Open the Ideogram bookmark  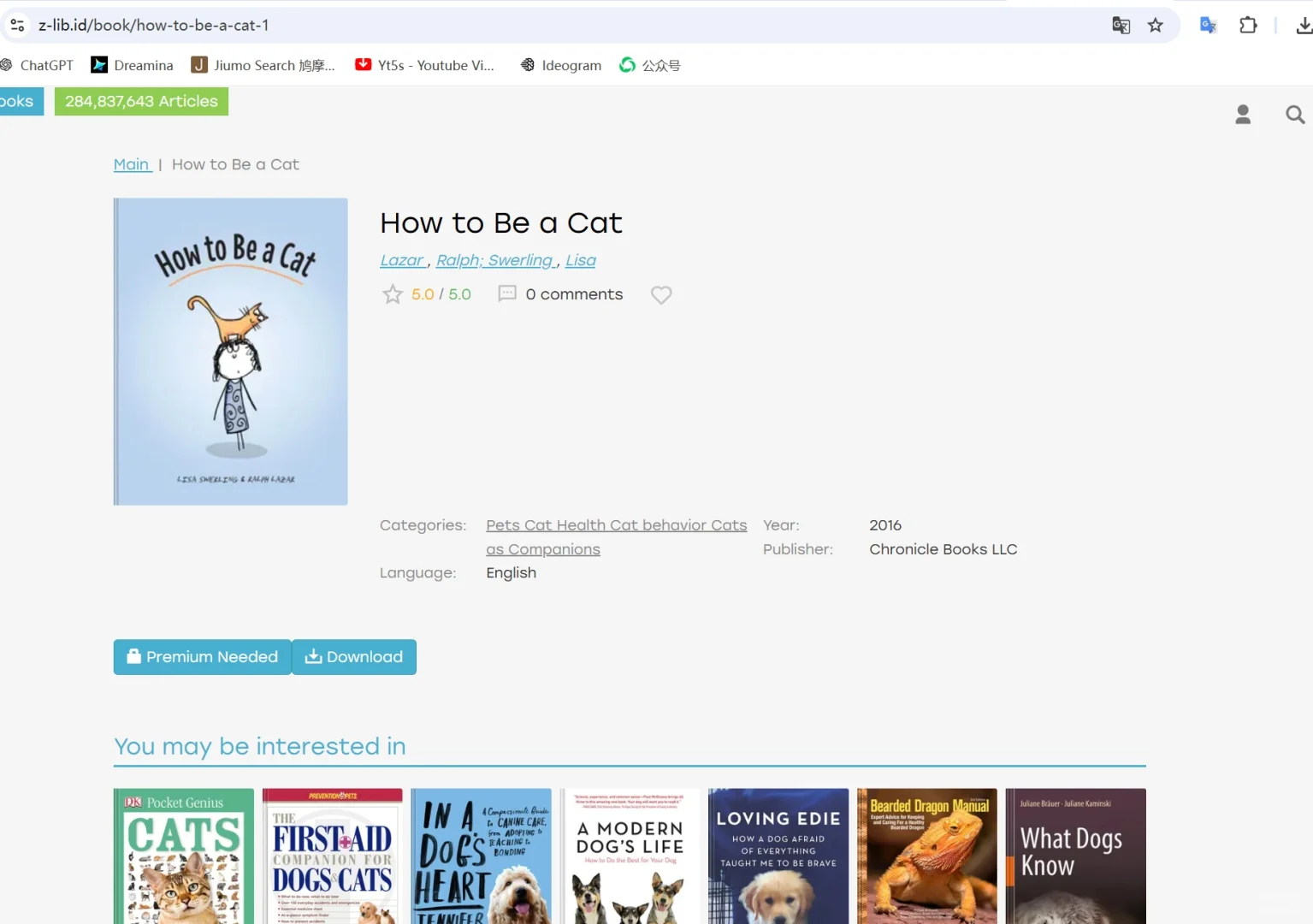(561, 65)
